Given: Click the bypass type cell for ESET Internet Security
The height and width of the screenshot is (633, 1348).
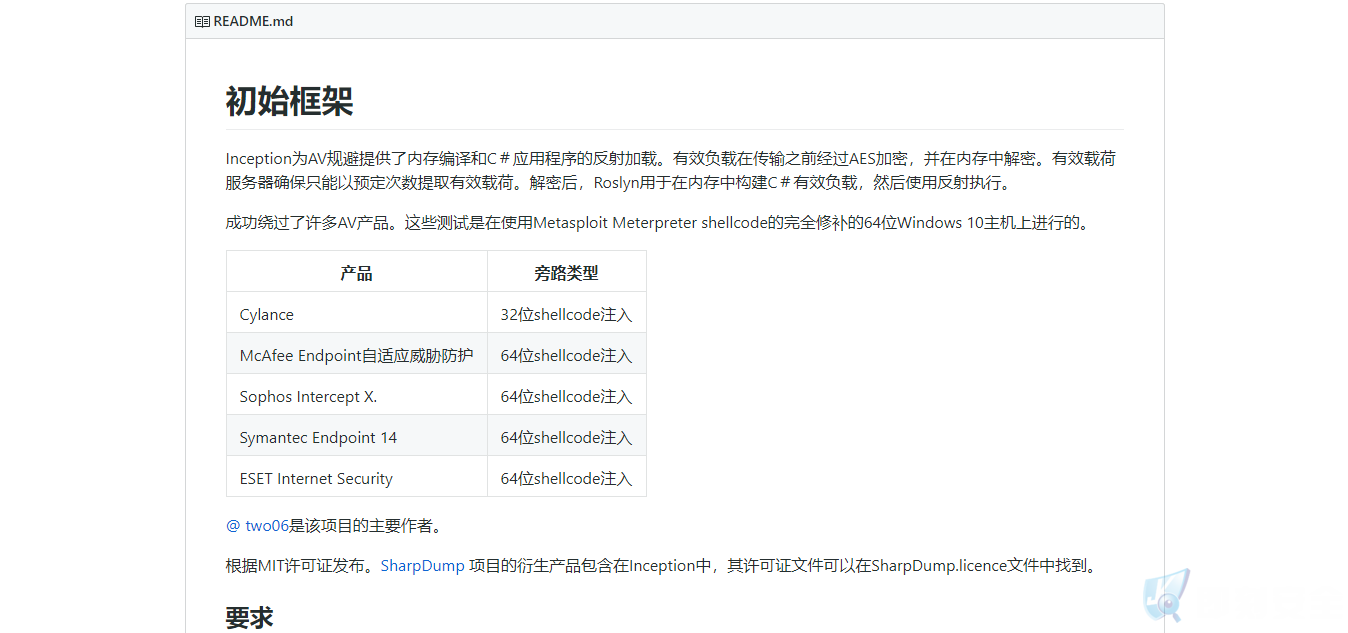Looking at the screenshot, I should pyautogui.click(x=567, y=477).
